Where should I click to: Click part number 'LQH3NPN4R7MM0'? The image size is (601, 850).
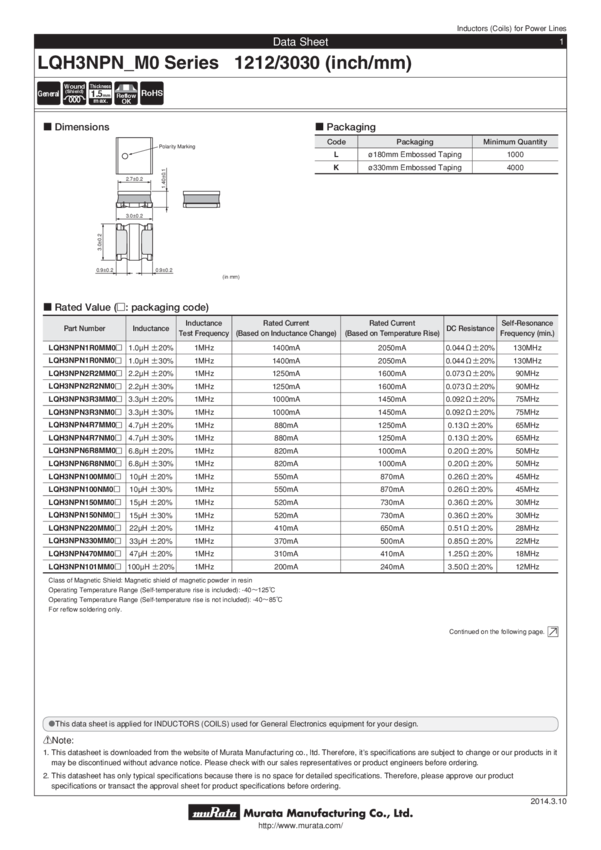[85, 425]
